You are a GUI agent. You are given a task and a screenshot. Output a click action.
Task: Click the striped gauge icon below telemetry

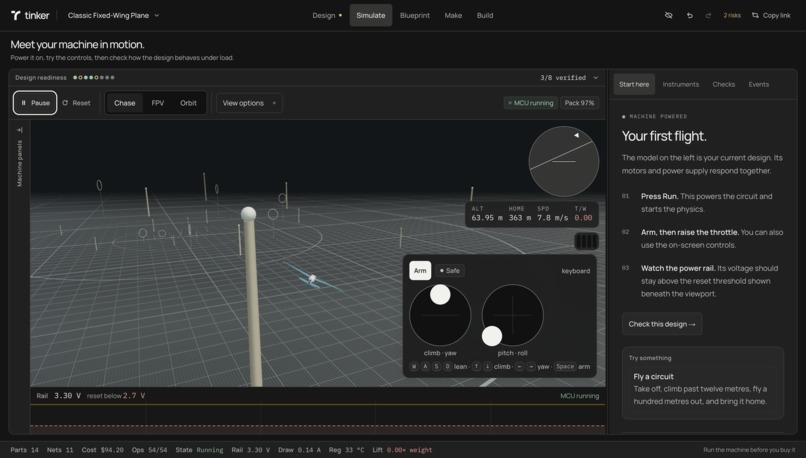click(x=586, y=241)
